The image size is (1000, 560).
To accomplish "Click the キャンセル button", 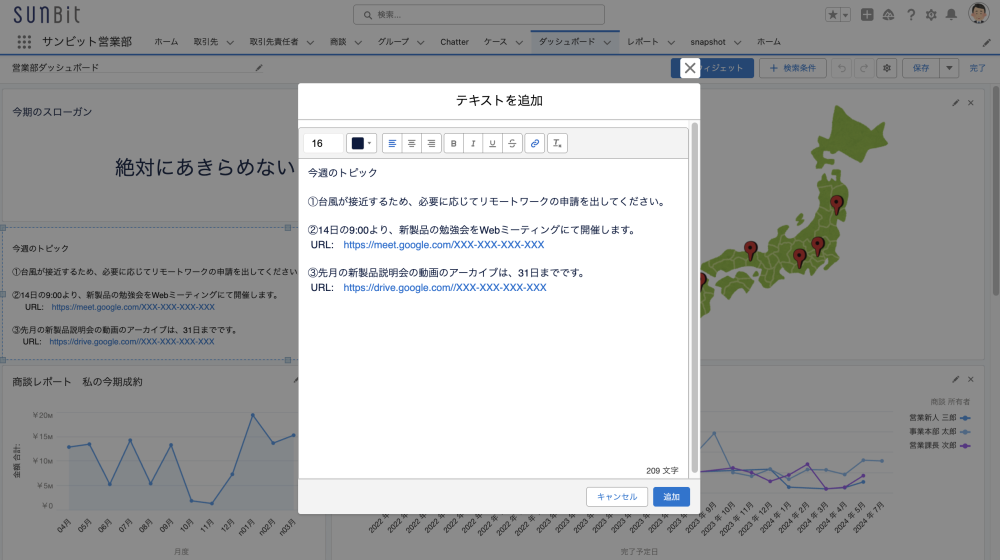I will tap(617, 497).
